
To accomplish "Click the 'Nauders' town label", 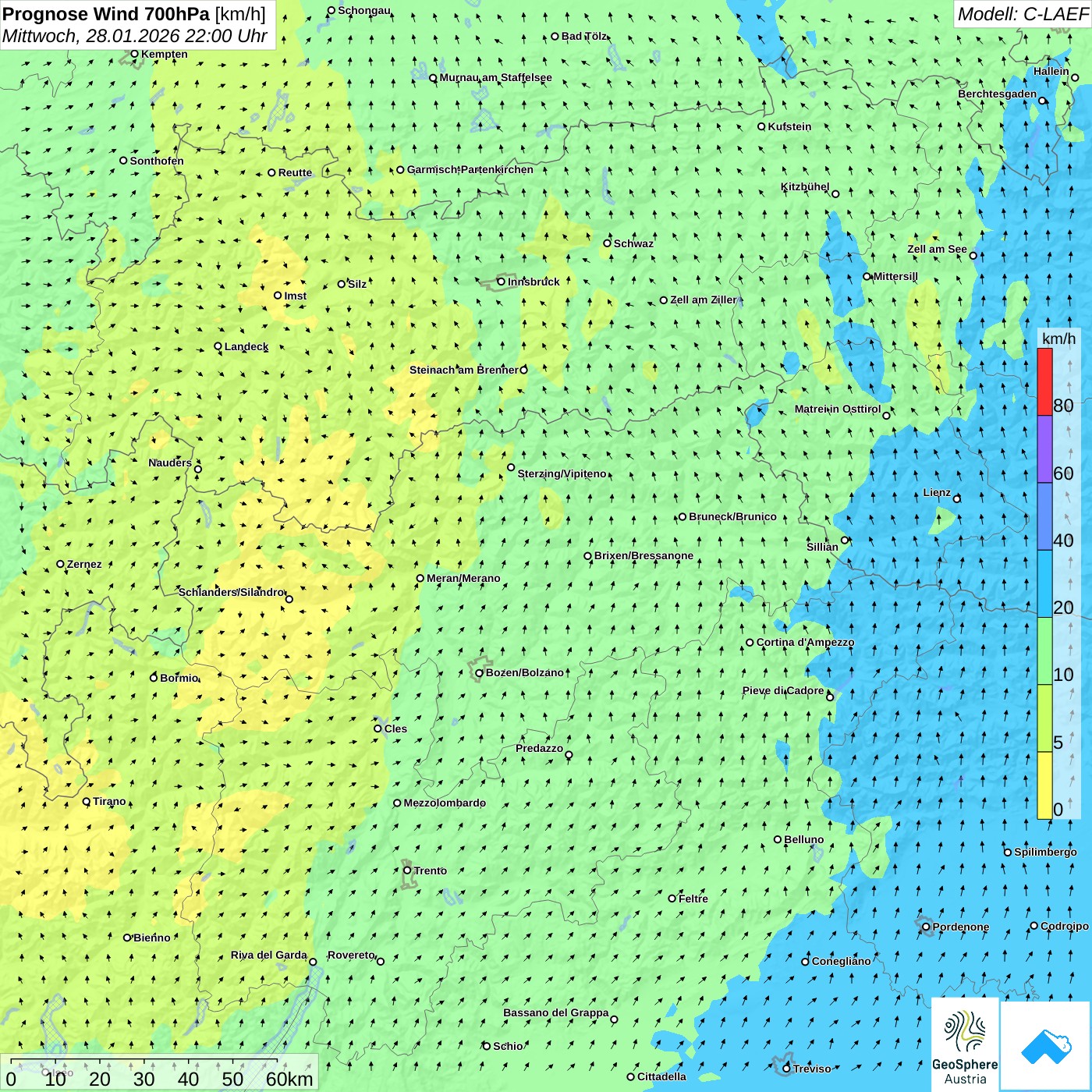I will point(170,463).
